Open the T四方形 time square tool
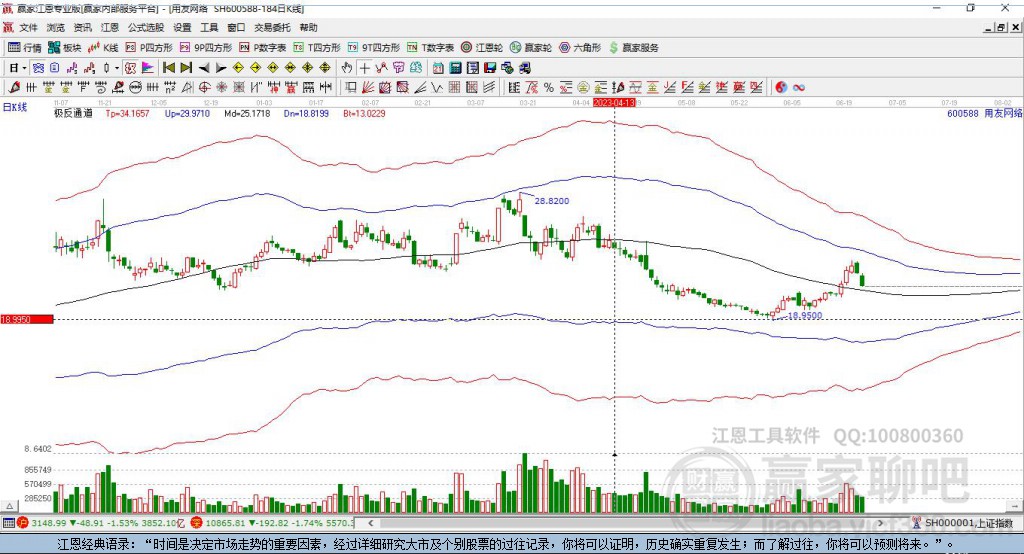 (317, 48)
